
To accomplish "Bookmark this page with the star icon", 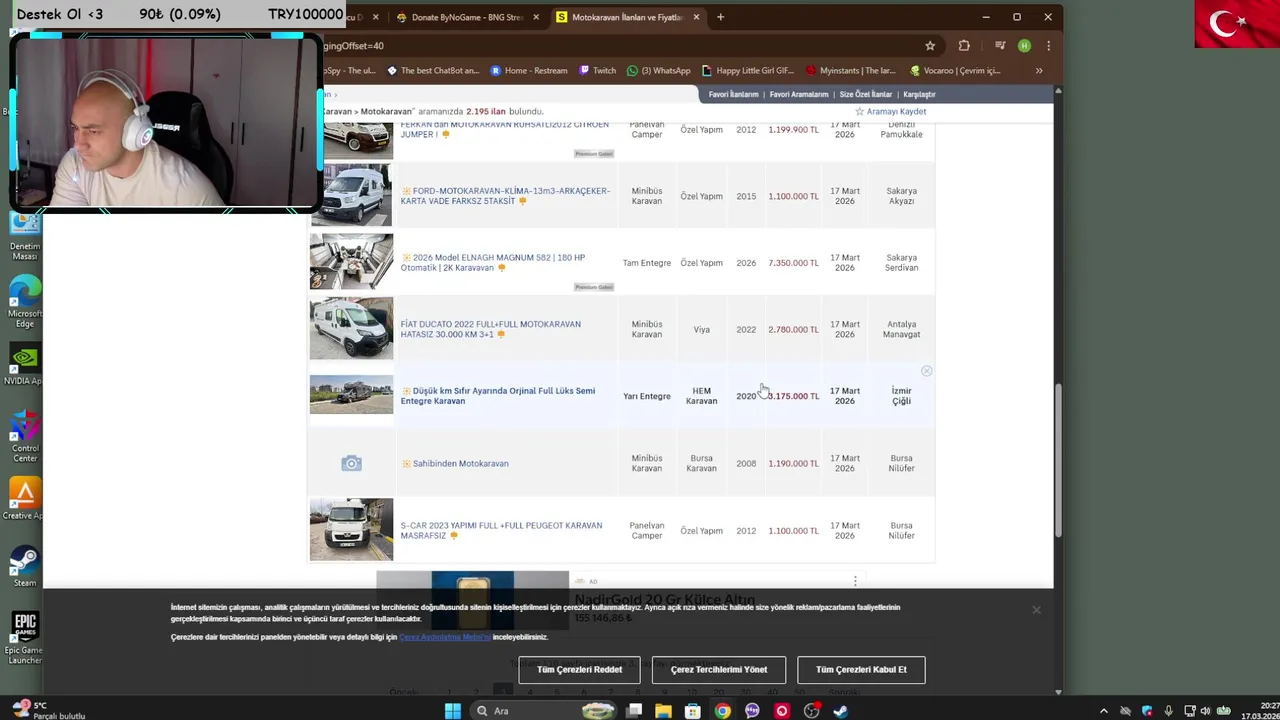I will (x=930, y=46).
